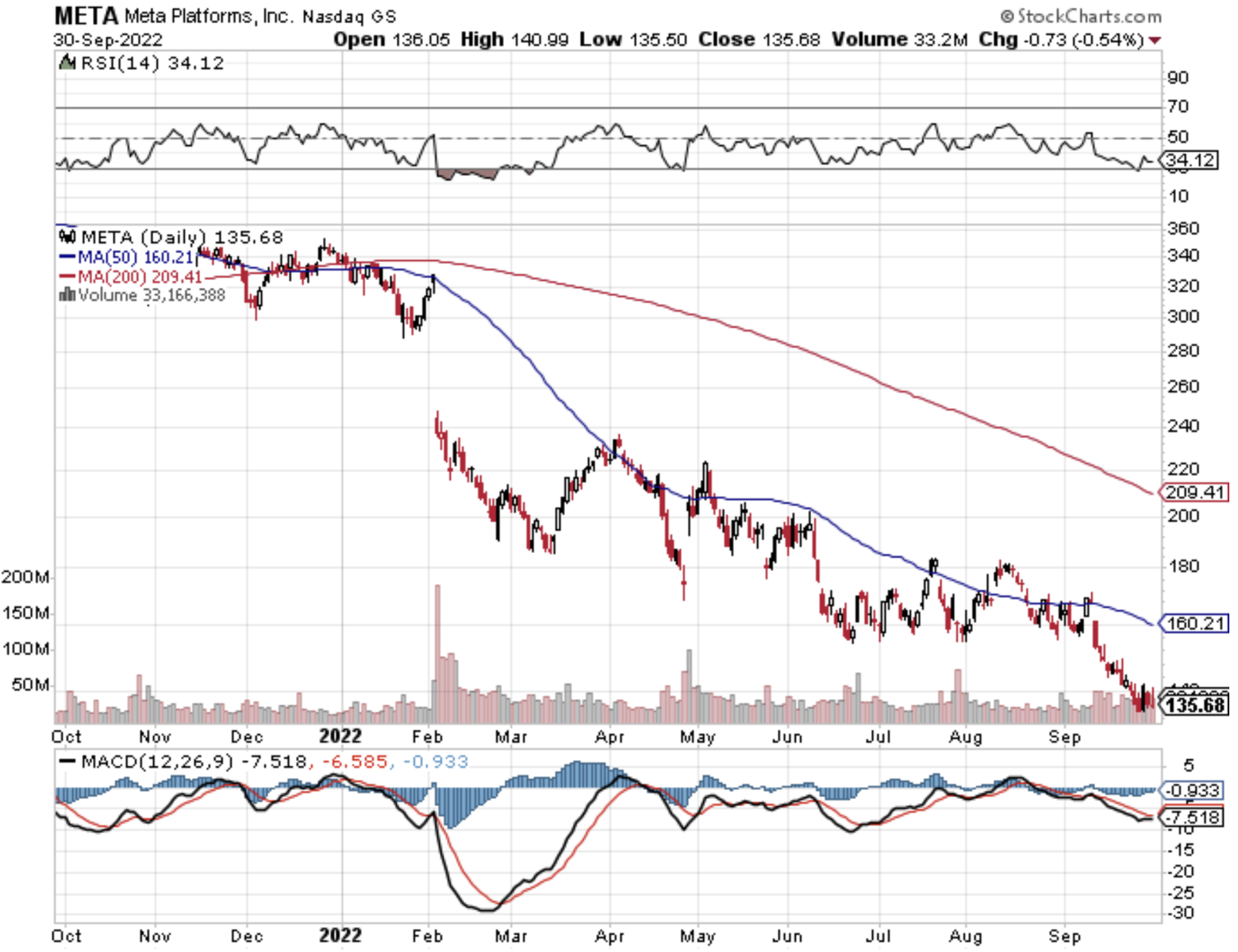Click the Feb marker under the volume bars
The height and width of the screenshot is (952, 1238).
[428, 737]
